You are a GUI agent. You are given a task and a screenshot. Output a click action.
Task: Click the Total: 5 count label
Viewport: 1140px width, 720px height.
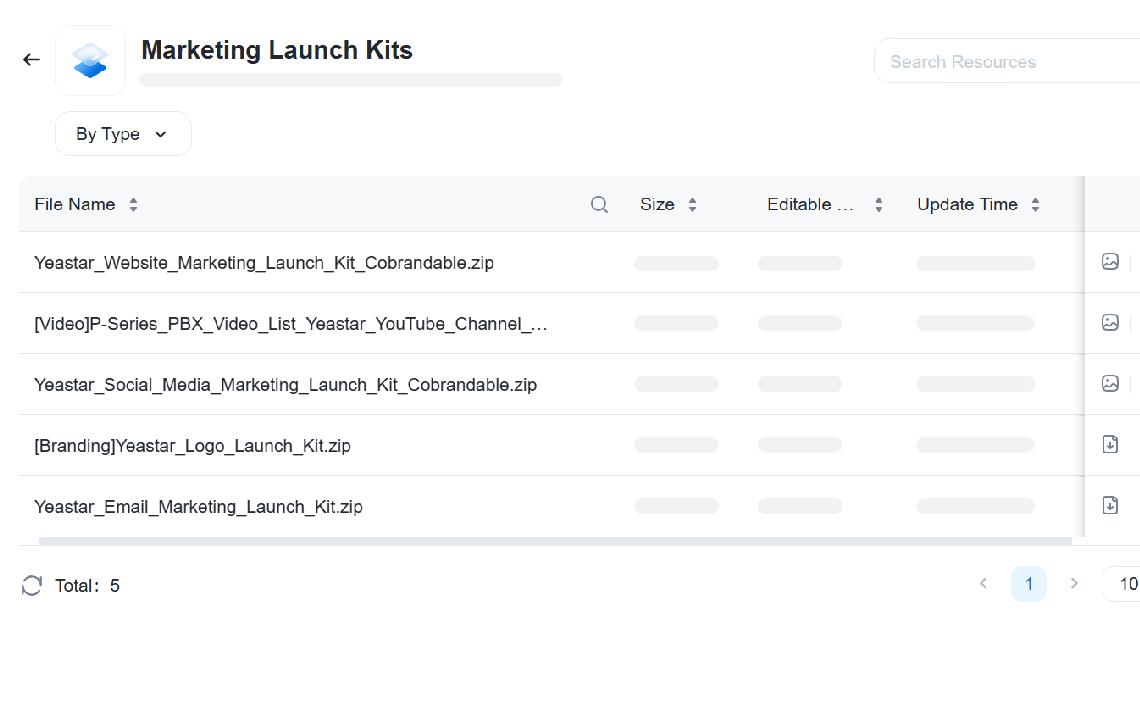coord(87,585)
